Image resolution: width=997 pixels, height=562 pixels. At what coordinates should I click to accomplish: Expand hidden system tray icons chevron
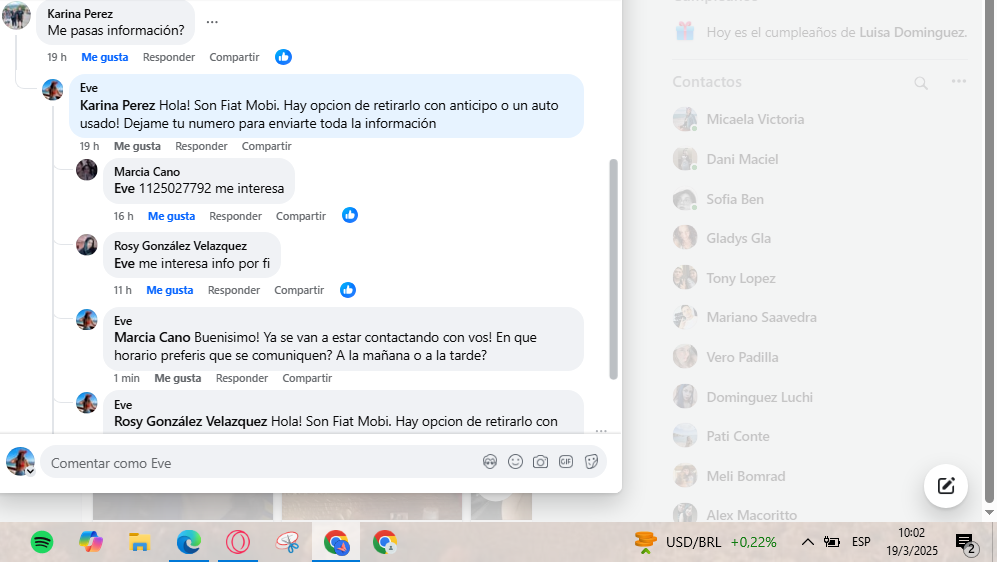click(x=808, y=542)
